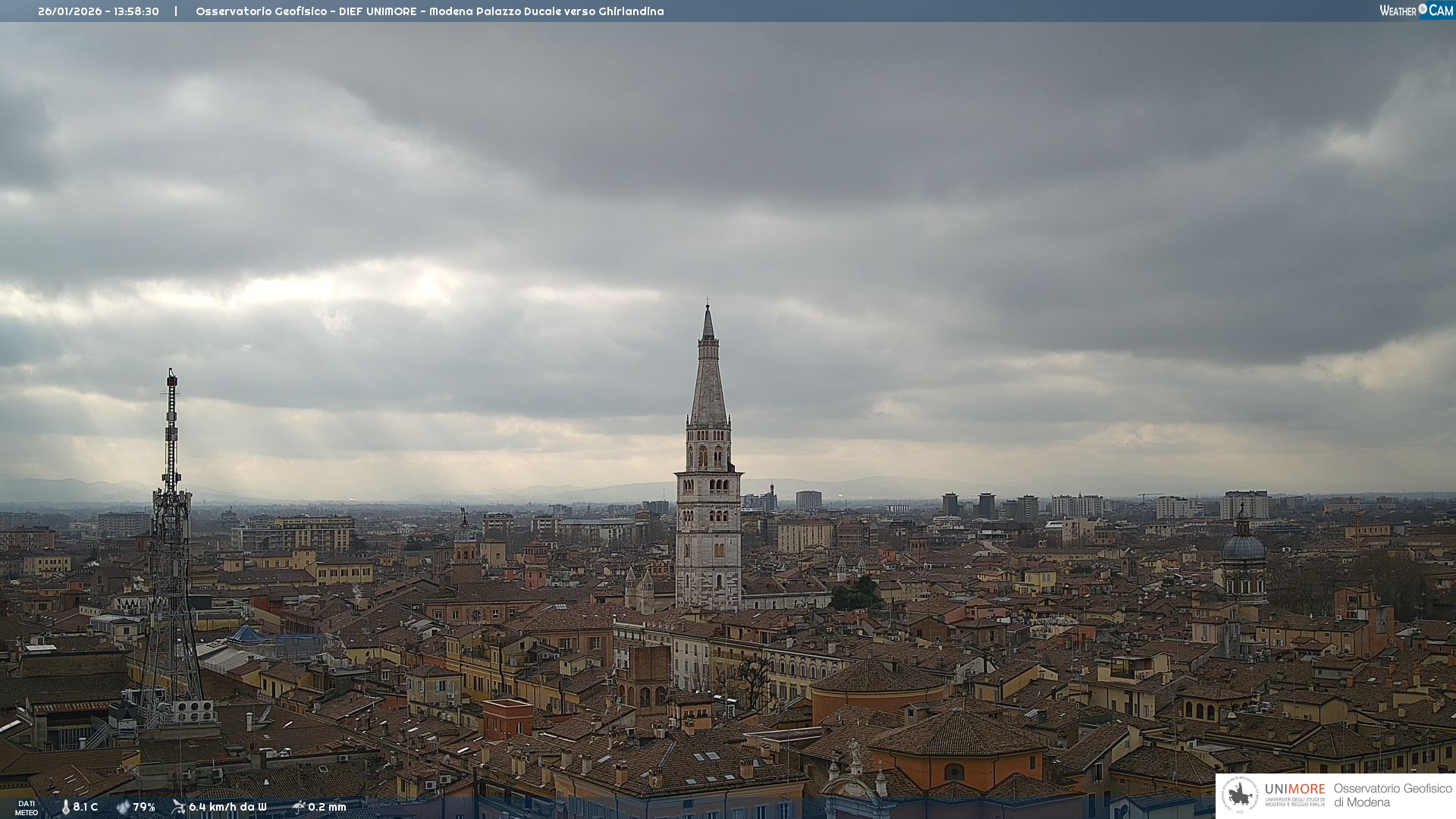This screenshot has width=1456, height=819.
Task: Click the UNIMORE university seal emblem
Action: click(x=1240, y=795)
